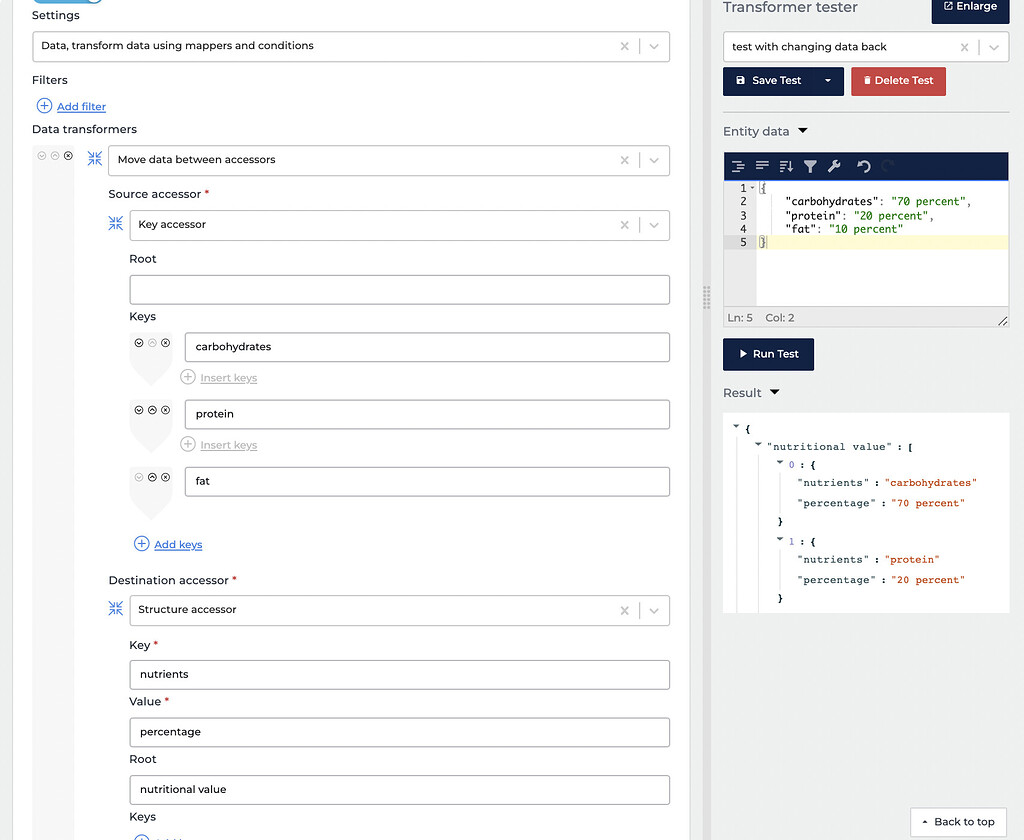The height and width of the screenshot is (840, 1024).
Task: Collapse the Key accessor section
Action: point(116,223)
